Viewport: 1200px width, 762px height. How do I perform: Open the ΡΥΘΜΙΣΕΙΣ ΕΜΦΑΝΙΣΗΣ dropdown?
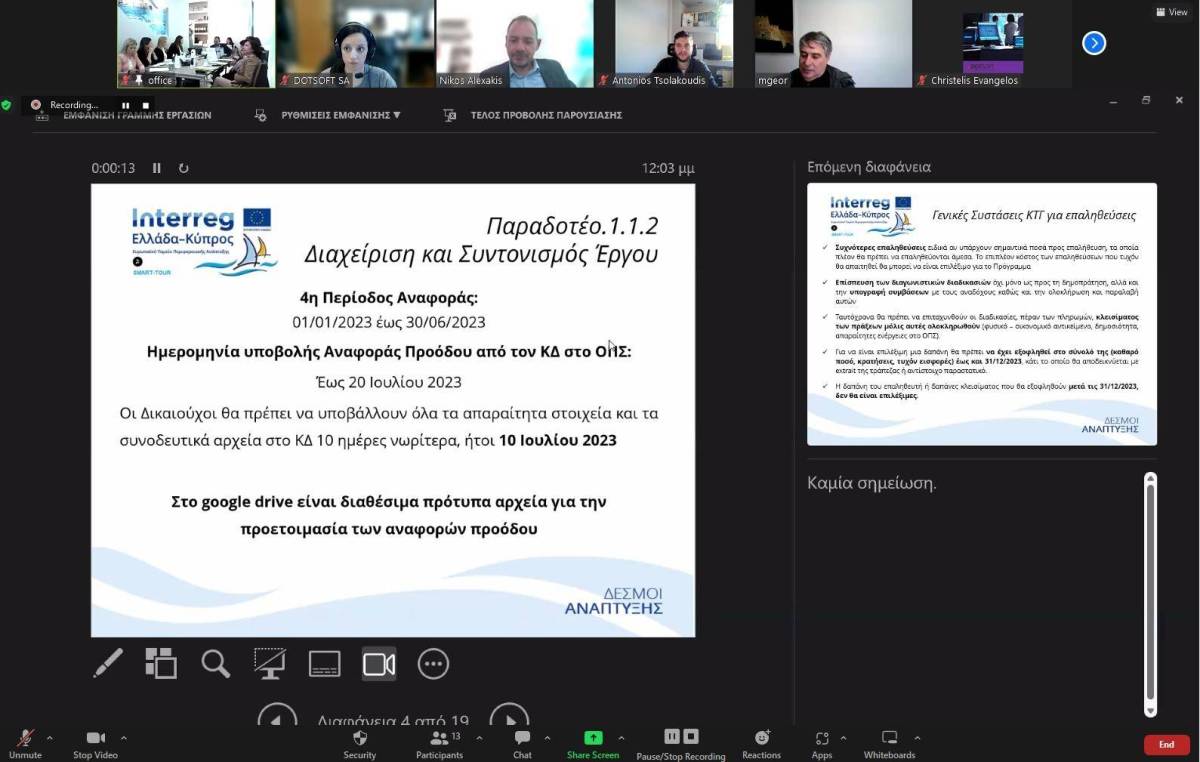340,115
